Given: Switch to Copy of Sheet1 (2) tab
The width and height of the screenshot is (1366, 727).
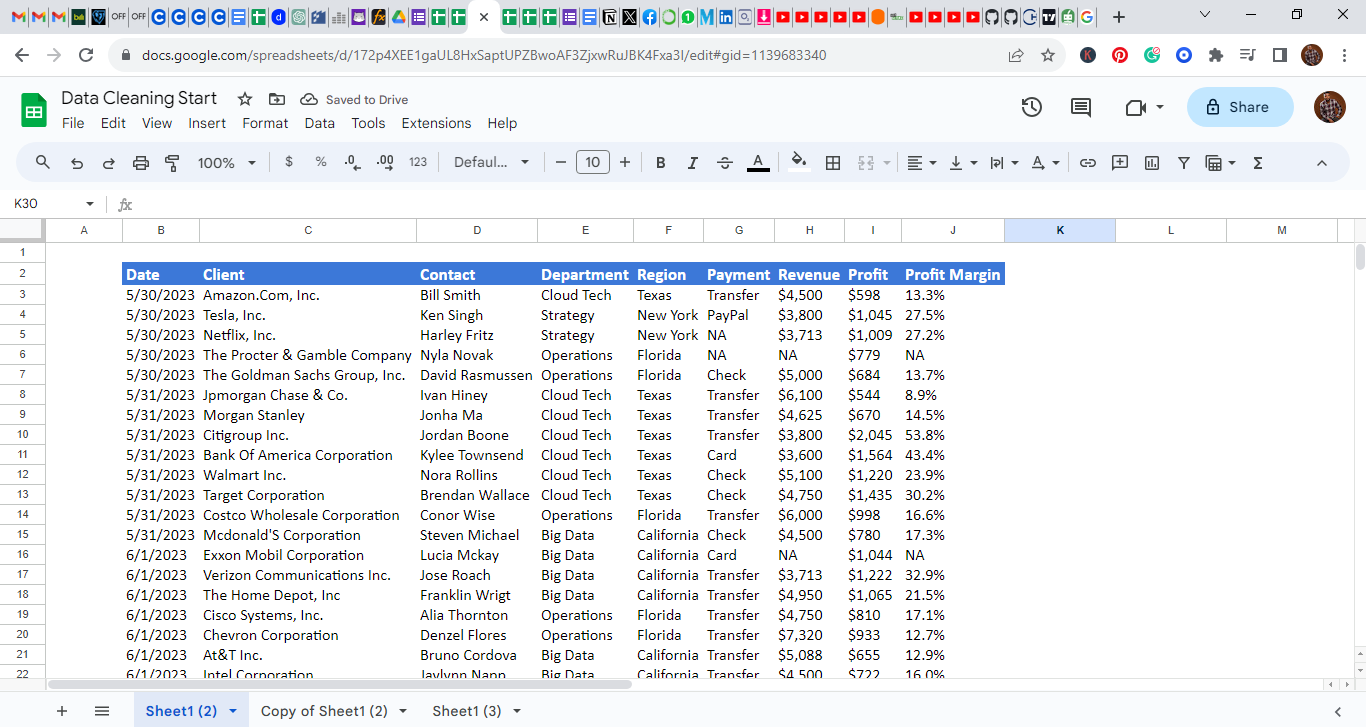Looking at the screenshot, I should pyautogui.click(x=324, y=711).
